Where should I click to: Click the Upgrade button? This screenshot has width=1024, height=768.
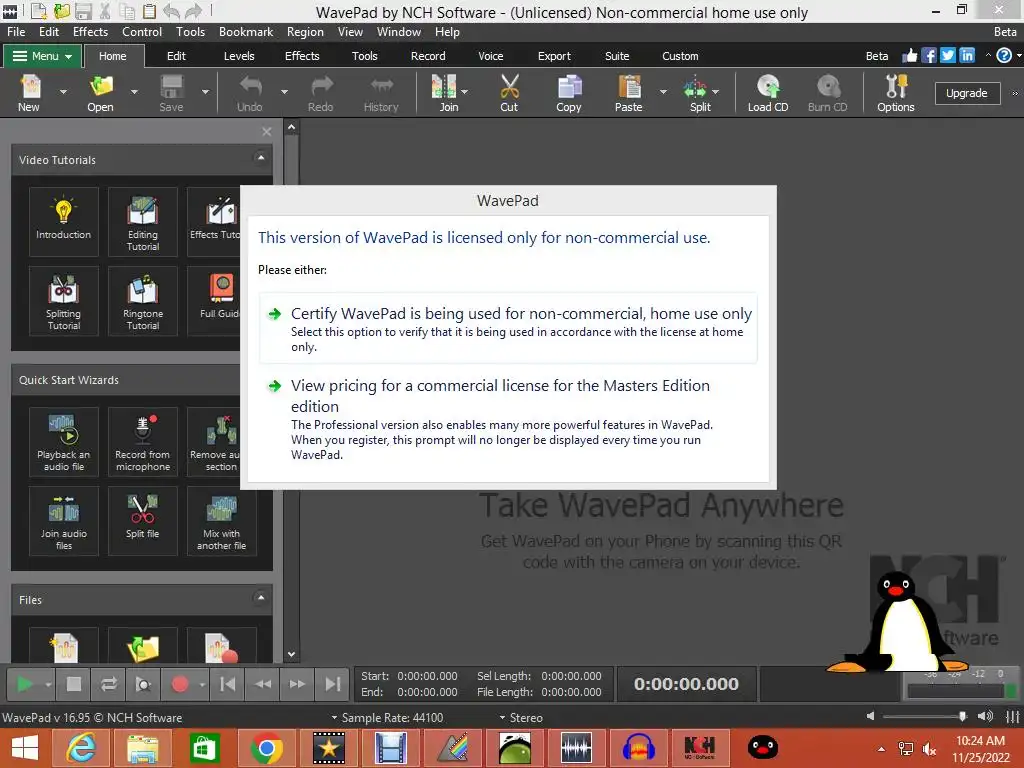967,93
